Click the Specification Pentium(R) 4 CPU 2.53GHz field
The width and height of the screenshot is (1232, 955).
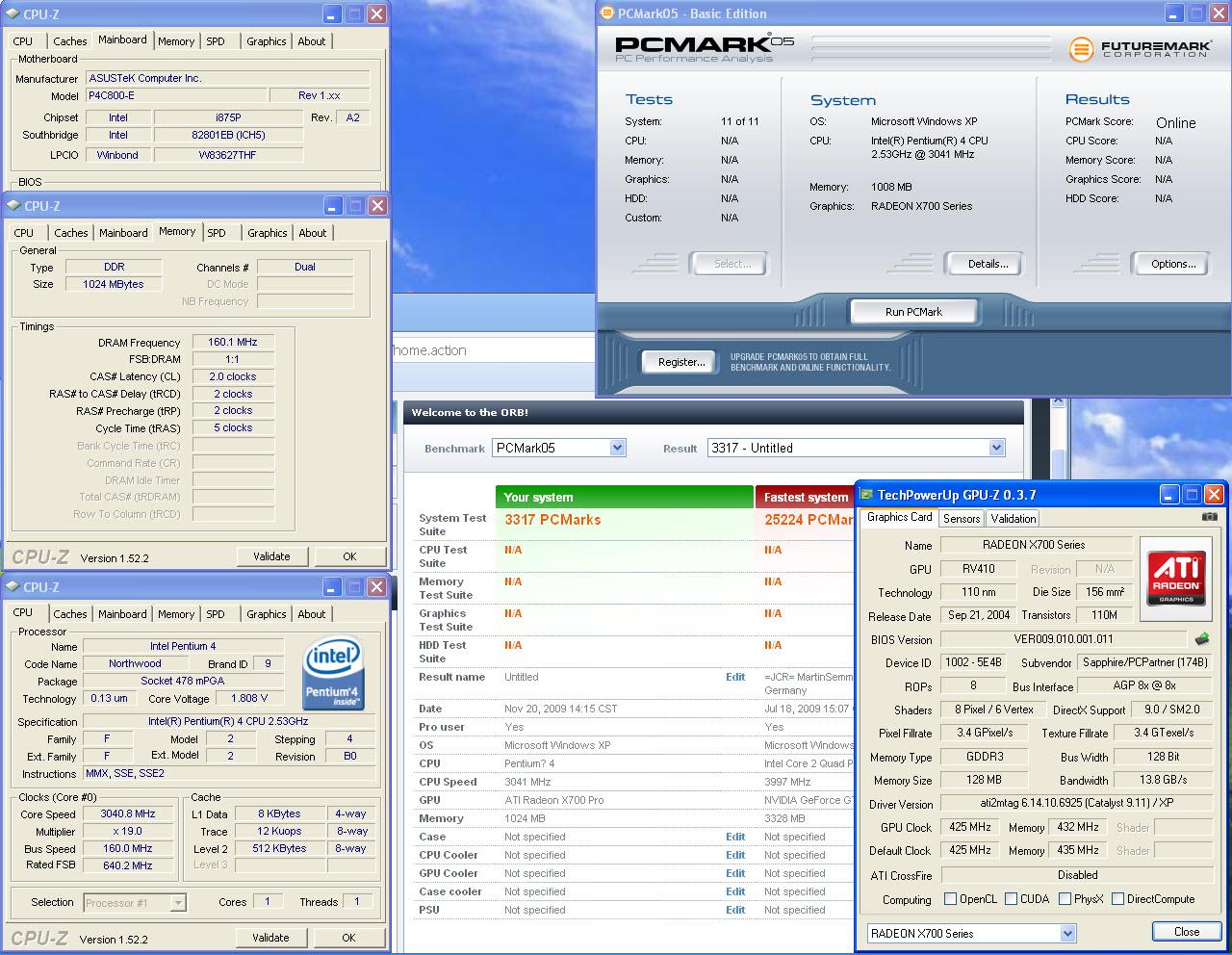point(228,721)
